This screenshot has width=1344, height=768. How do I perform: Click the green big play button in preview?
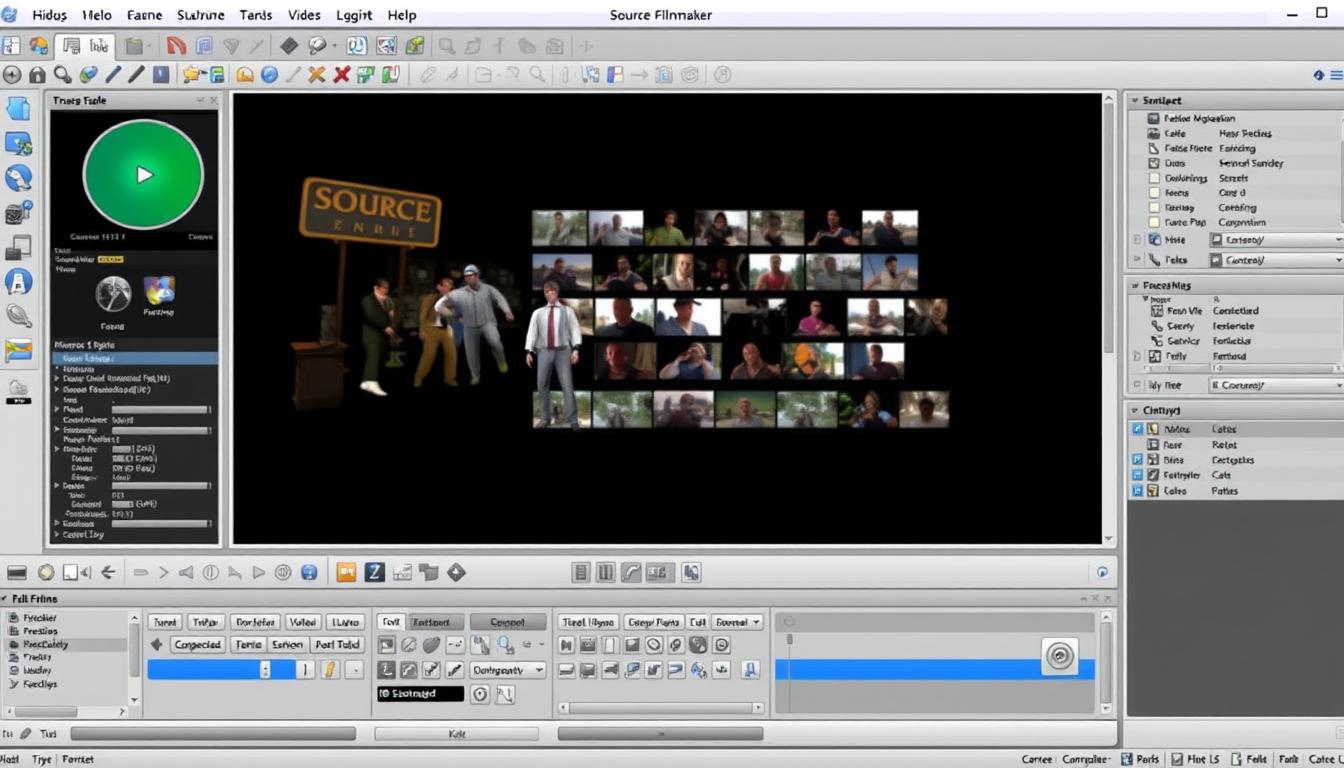pos(144,174)
